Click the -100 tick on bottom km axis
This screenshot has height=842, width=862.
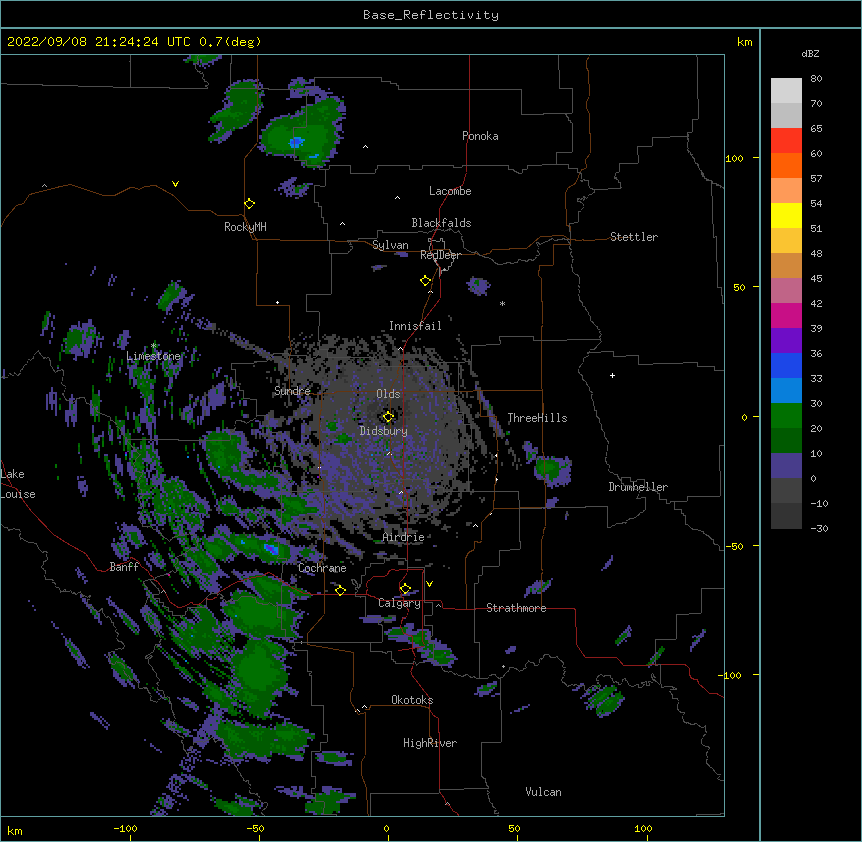point(125,829)
